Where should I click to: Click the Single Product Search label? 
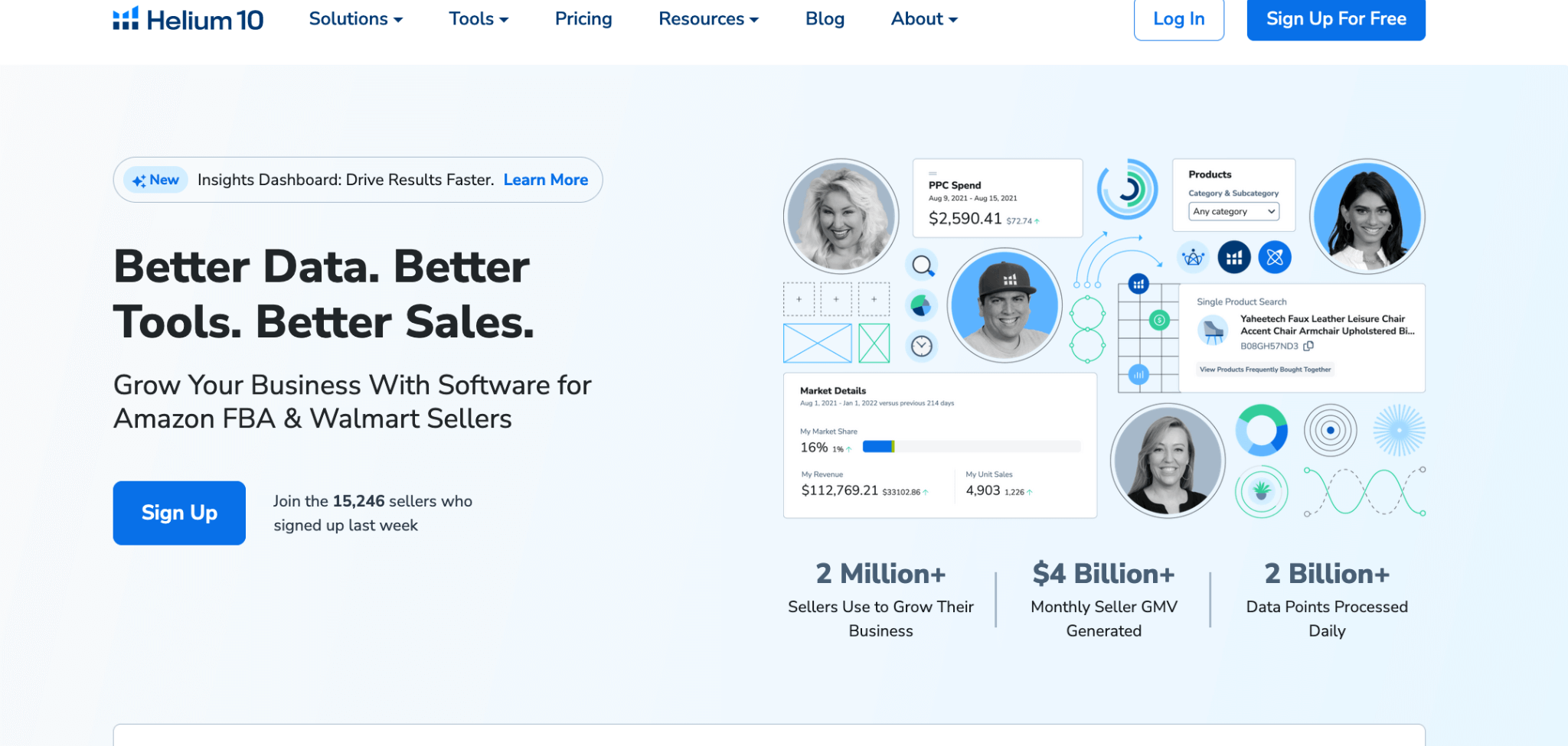1242,302
